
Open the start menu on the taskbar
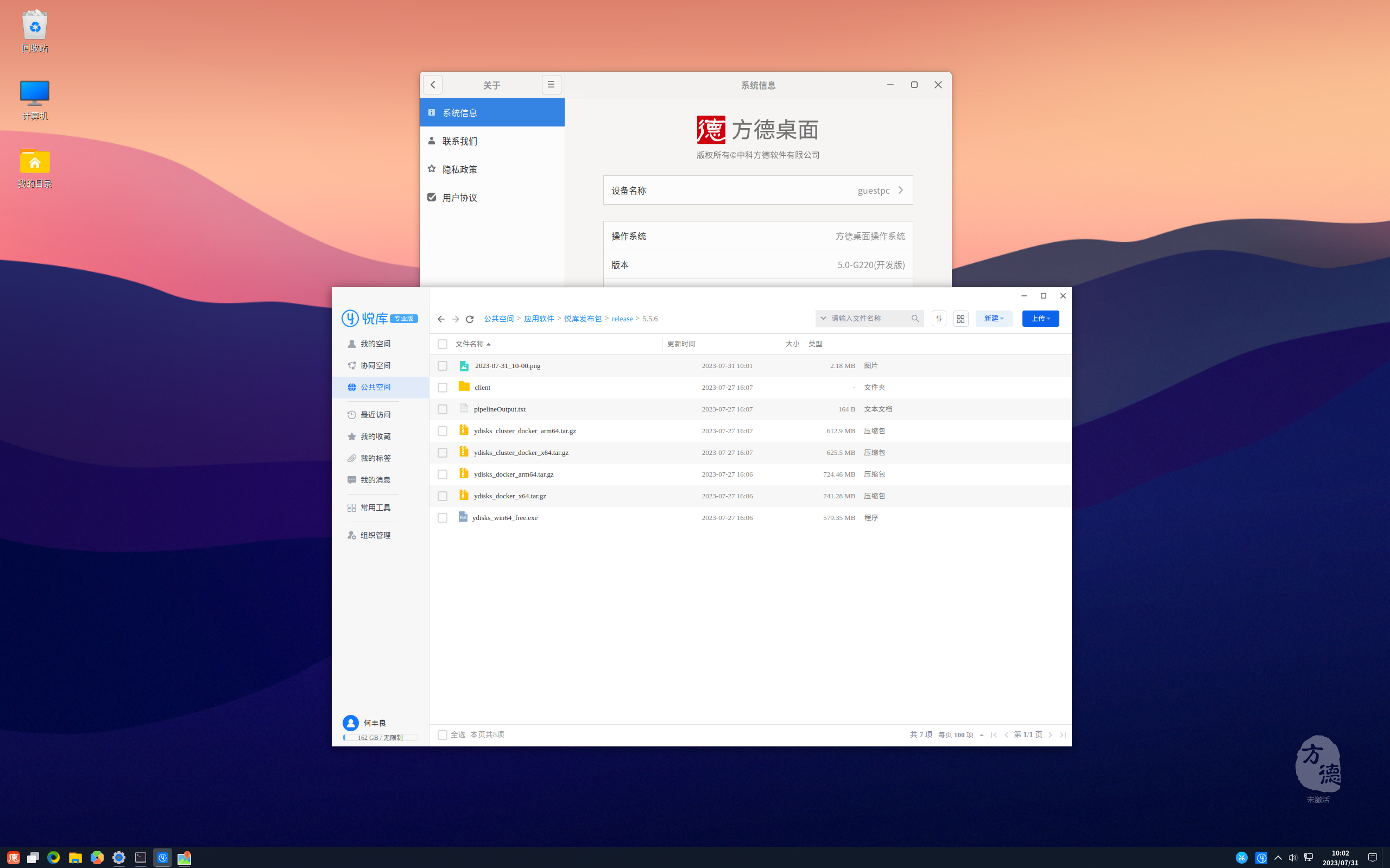click(12, 858)
